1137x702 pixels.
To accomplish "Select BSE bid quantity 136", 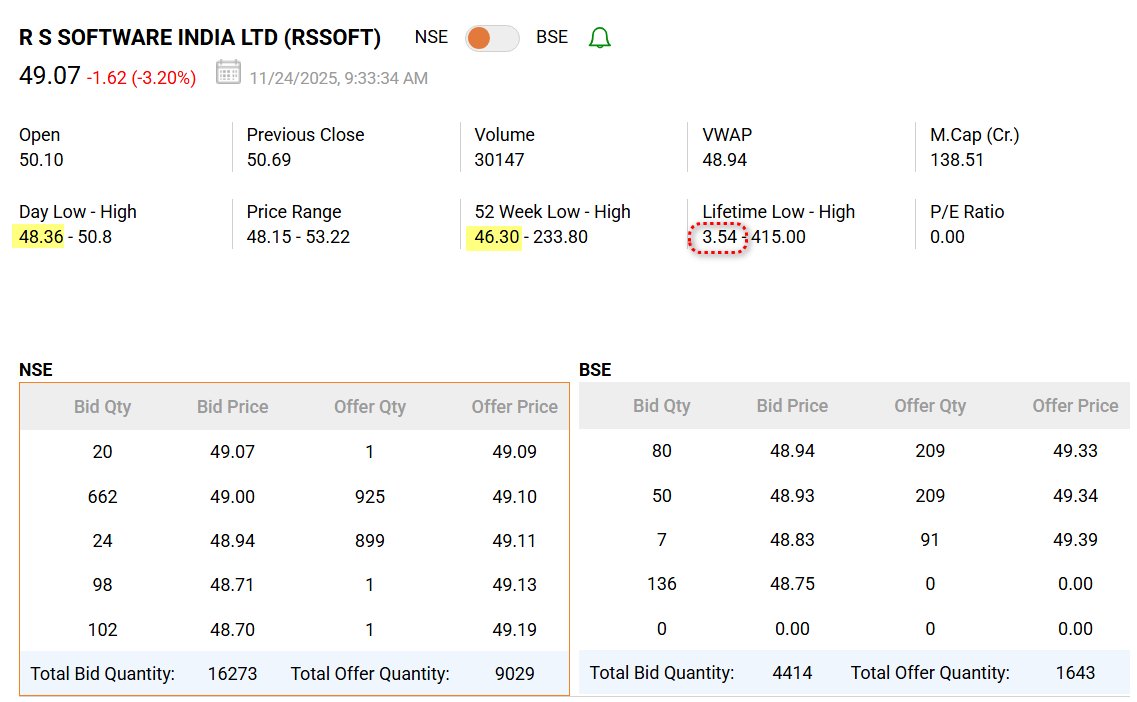I will [662, 584].
